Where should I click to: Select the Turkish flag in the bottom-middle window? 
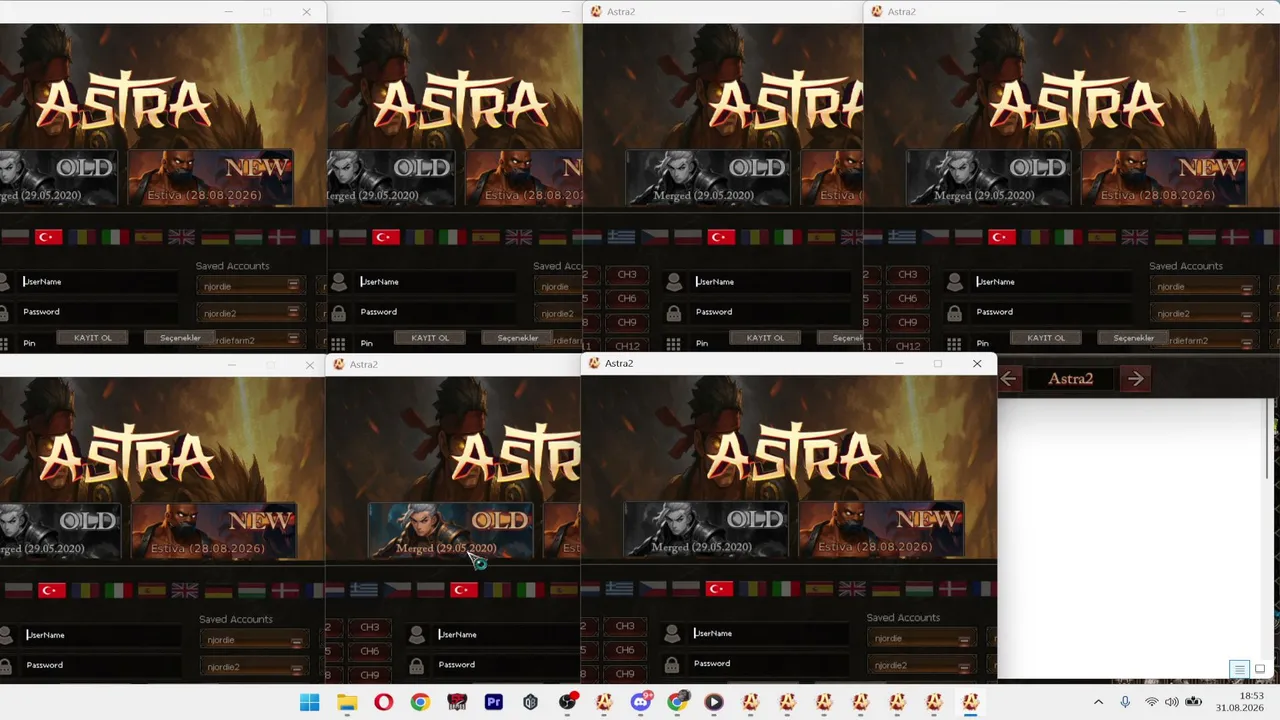click(x=463, y=590)
